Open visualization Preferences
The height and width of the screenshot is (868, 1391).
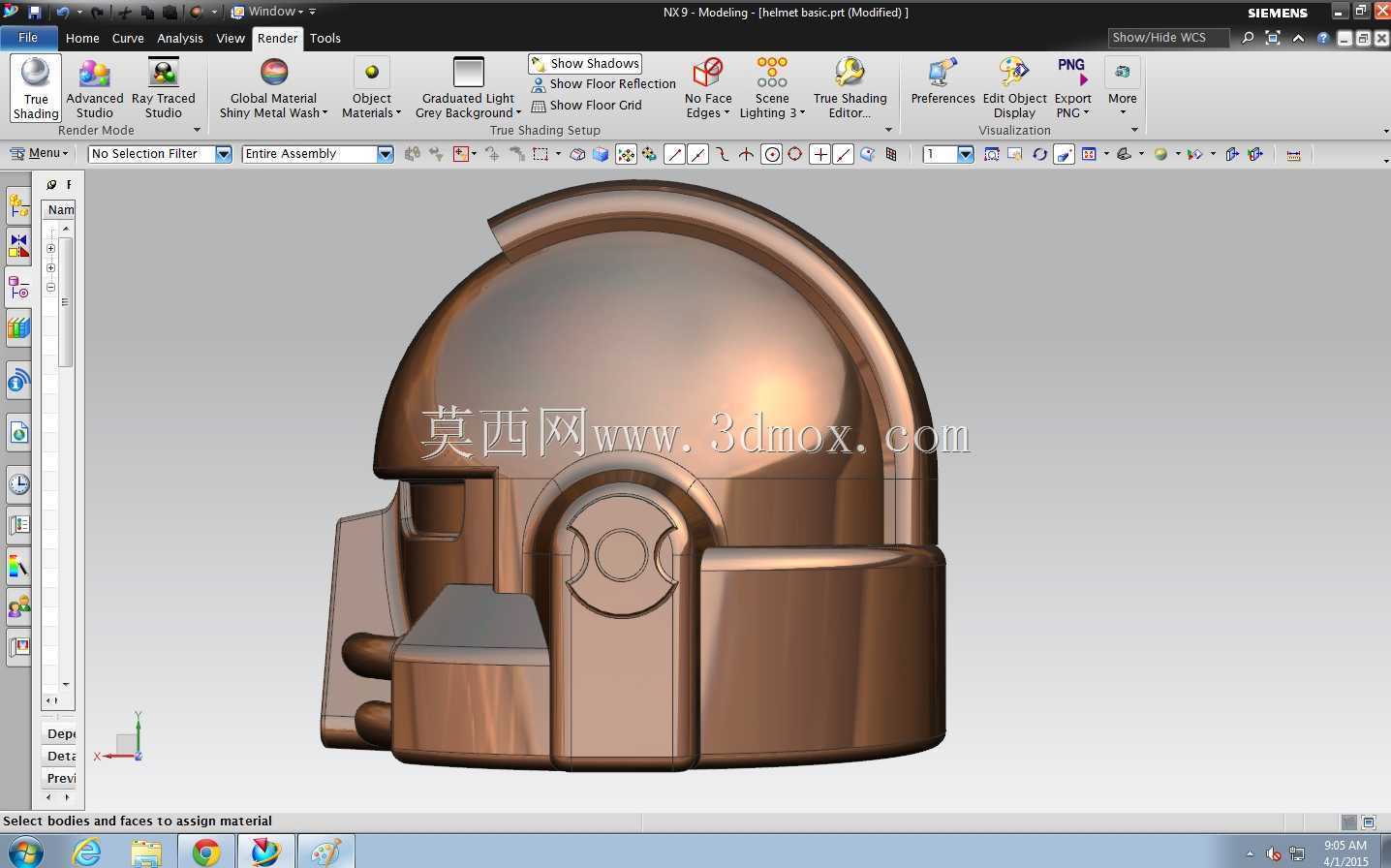943,82
